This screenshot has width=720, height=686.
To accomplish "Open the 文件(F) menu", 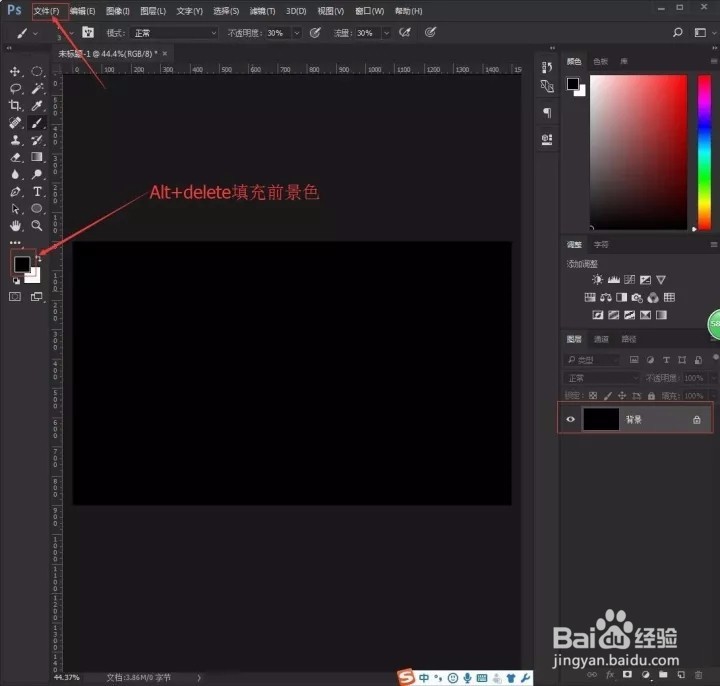I will point(46,11).
